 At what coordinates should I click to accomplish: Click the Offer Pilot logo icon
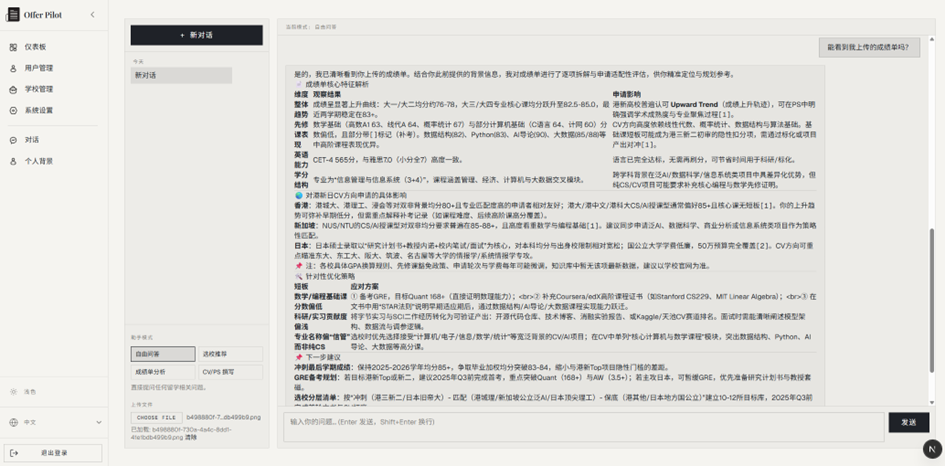pos(13,15)
